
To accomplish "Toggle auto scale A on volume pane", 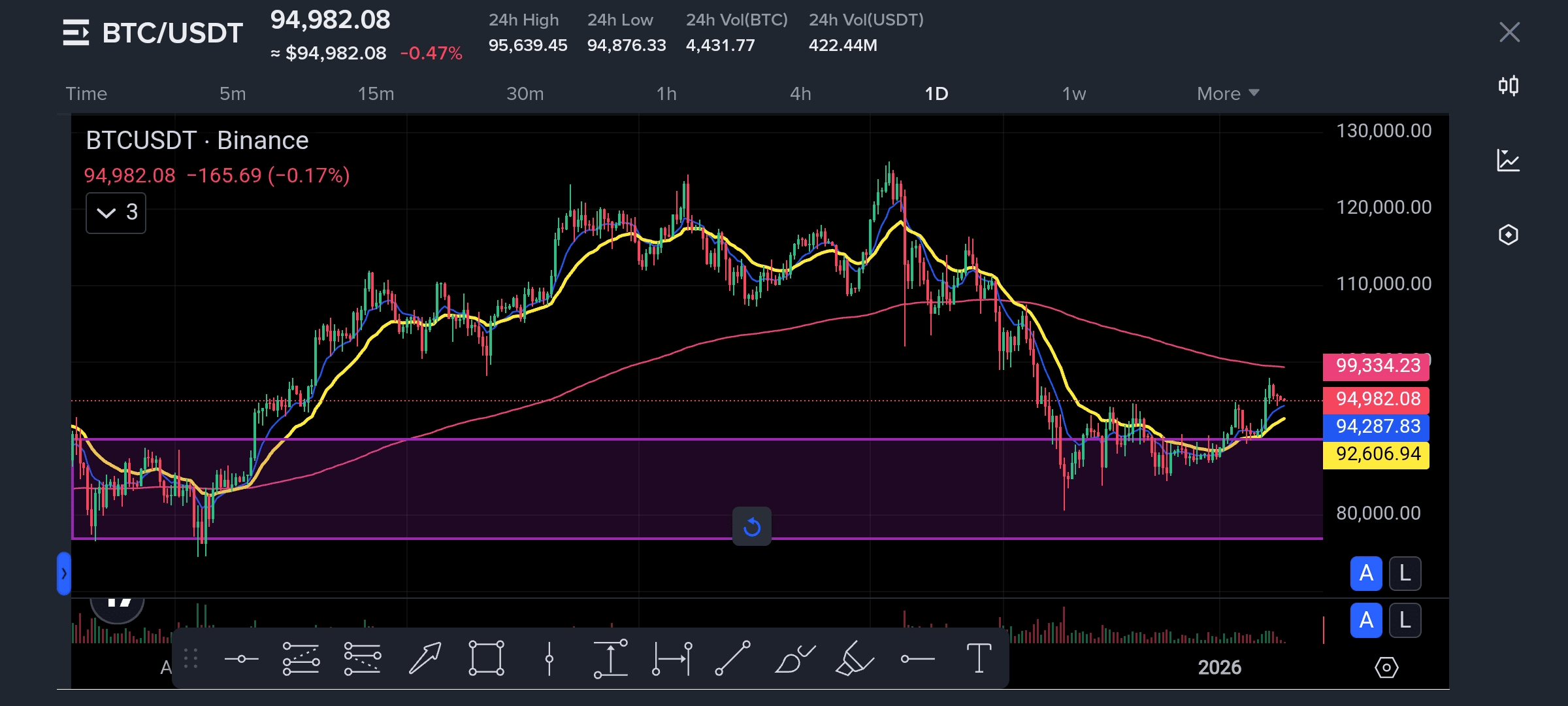I will (x=1365, y=620).
